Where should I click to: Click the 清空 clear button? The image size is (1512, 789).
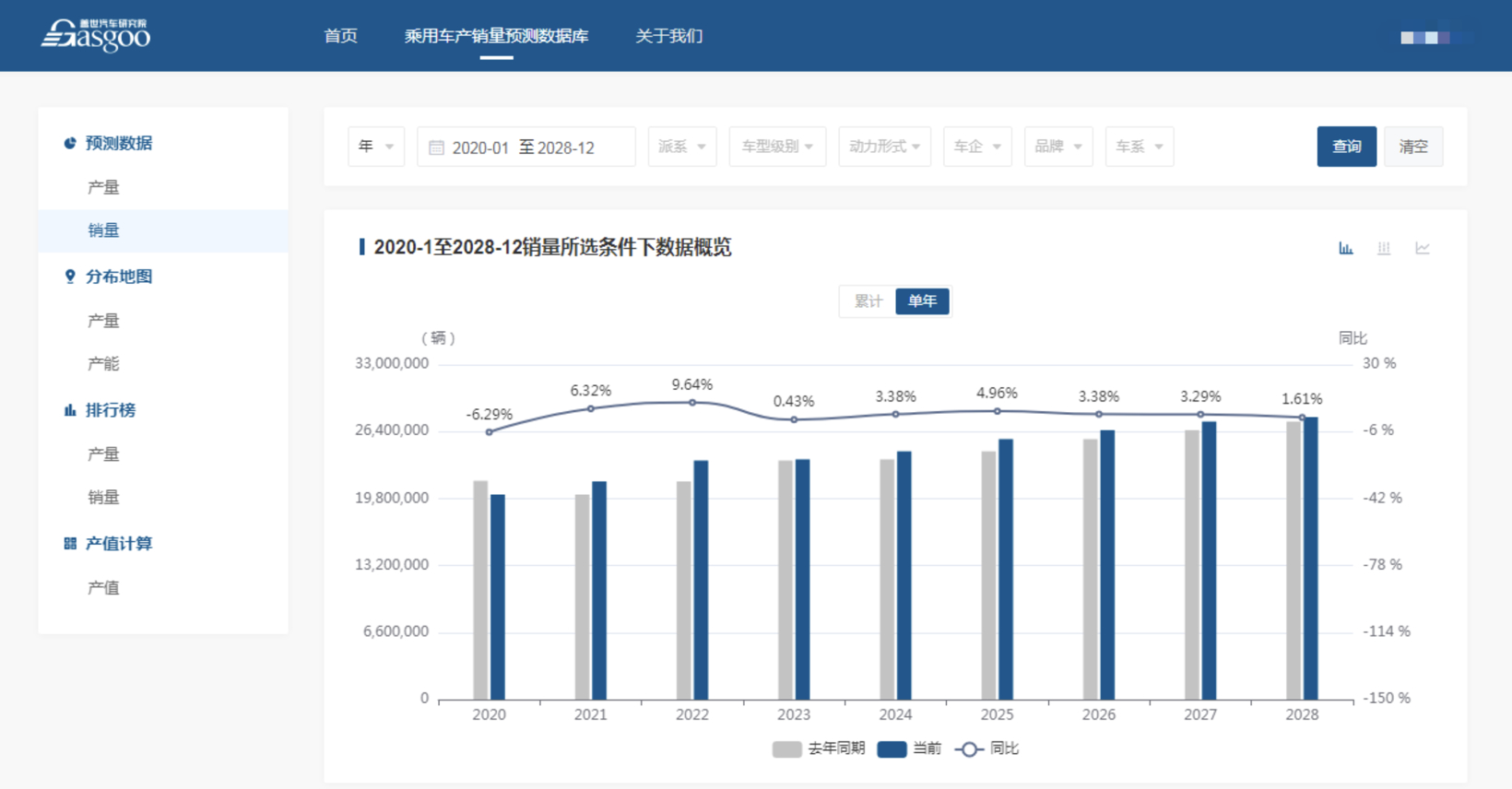1413,147
